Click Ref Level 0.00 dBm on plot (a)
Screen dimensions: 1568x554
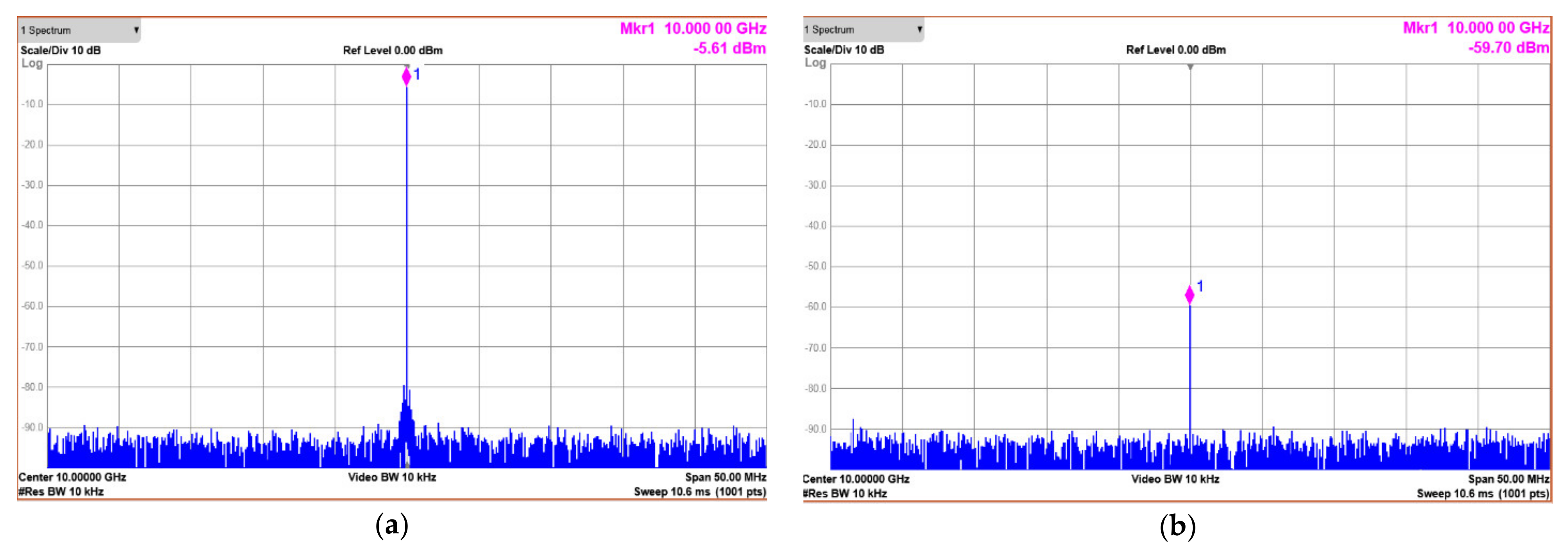click(393, 50)
